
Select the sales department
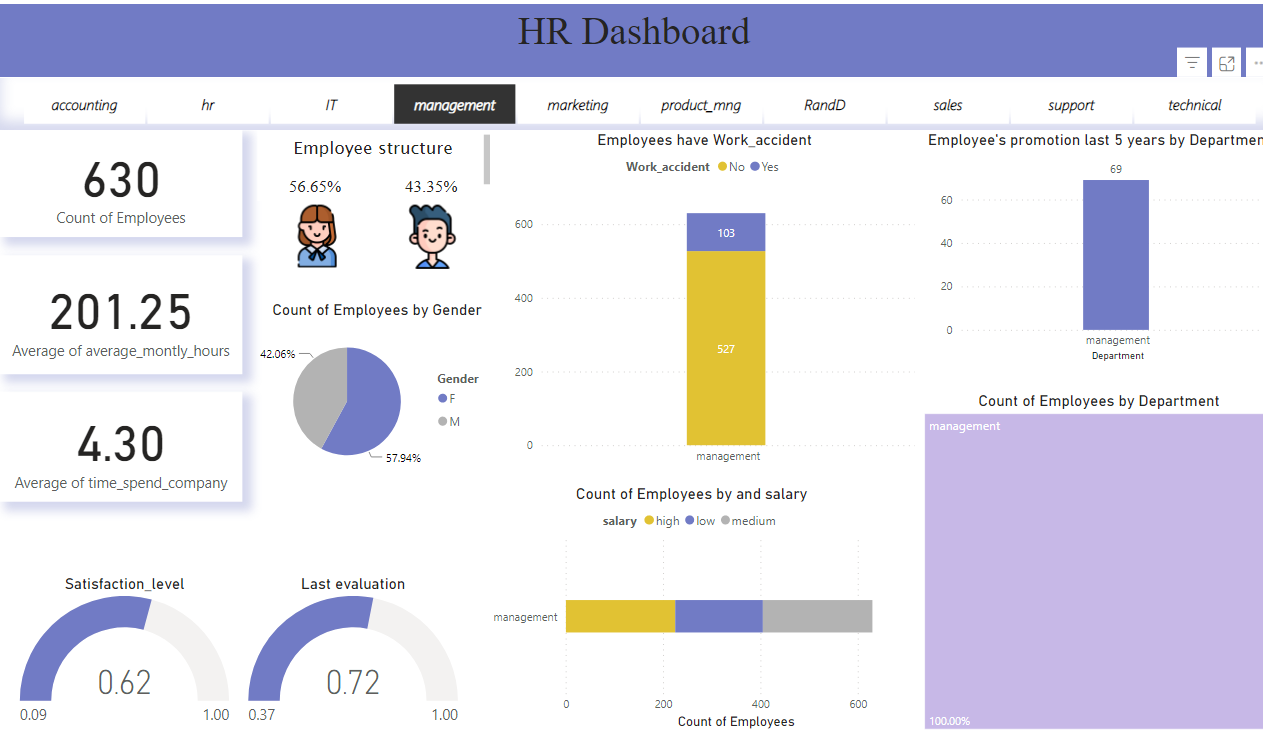948,104
